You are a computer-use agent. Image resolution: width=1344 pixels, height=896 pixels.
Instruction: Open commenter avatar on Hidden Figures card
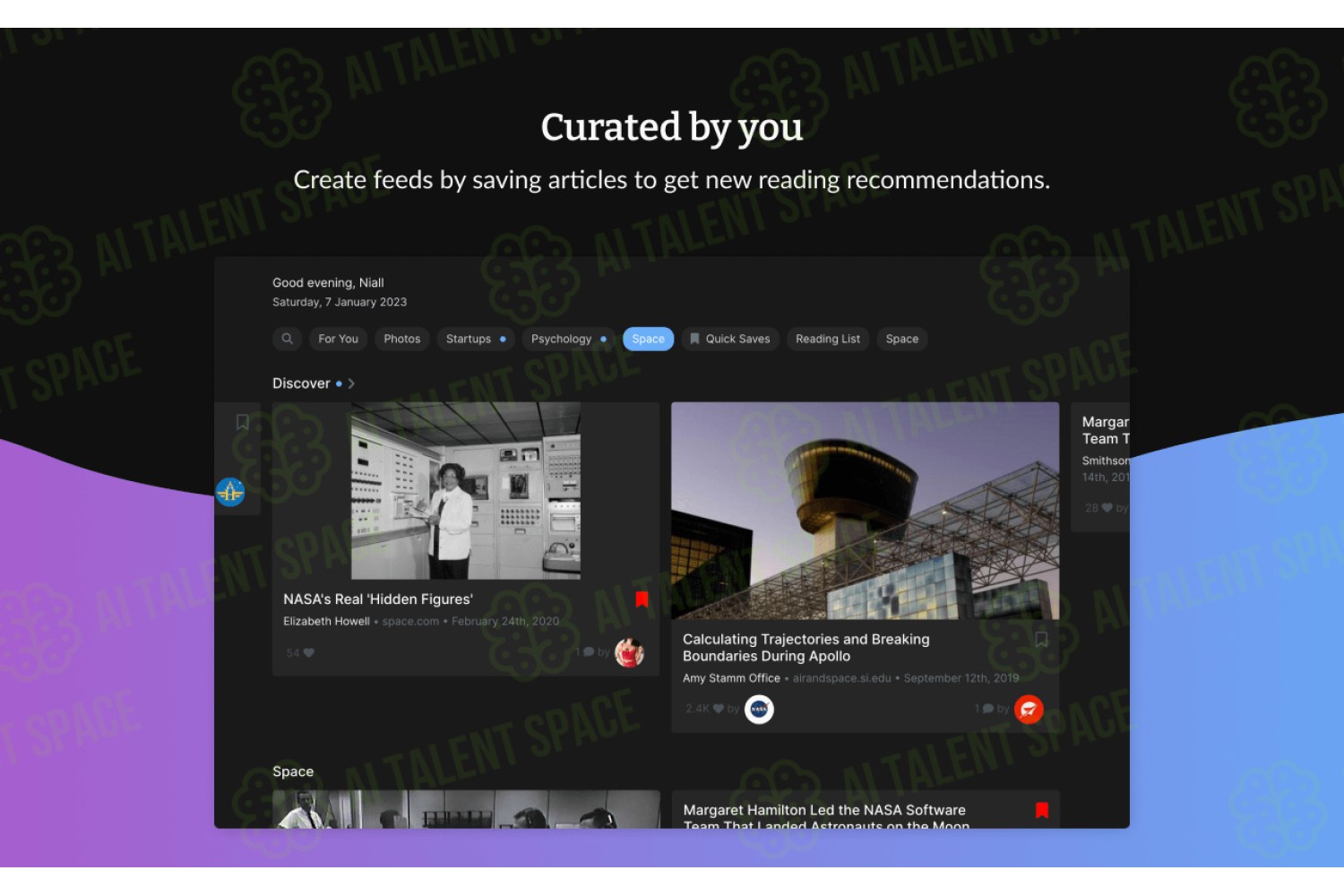click(629, 653)
